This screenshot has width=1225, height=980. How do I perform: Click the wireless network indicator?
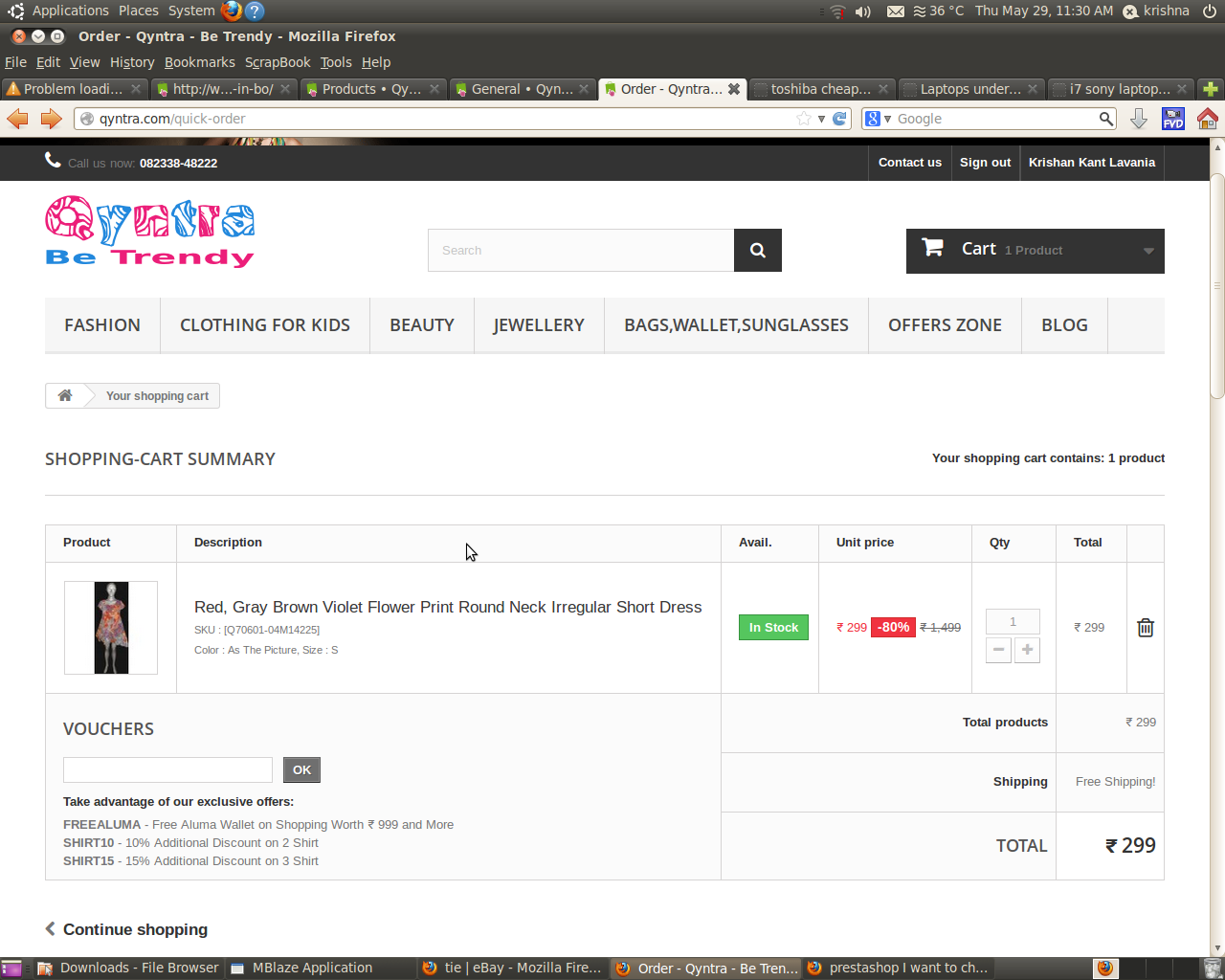pyautogui.click(x=837, y=11)
